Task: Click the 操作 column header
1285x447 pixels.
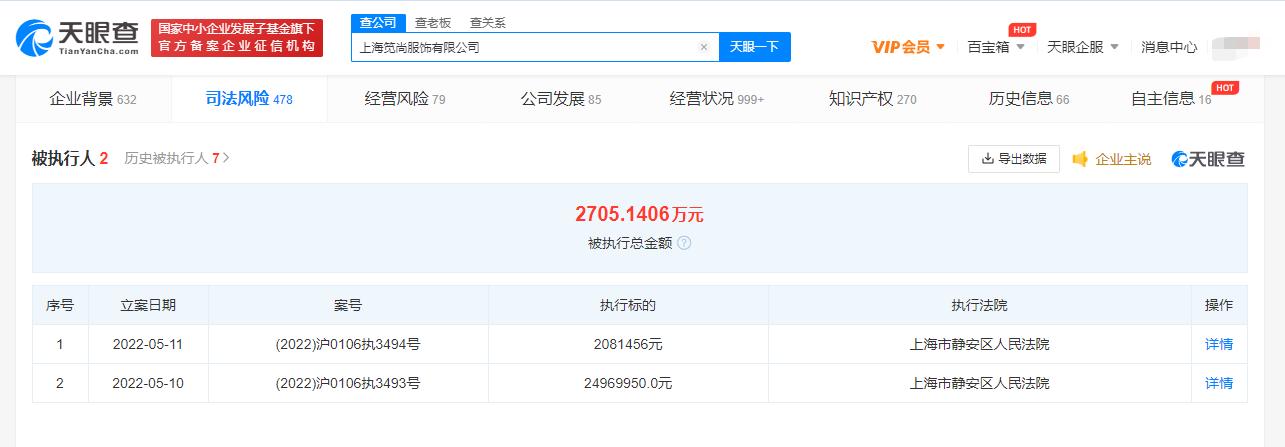Action: point(1219,305)
